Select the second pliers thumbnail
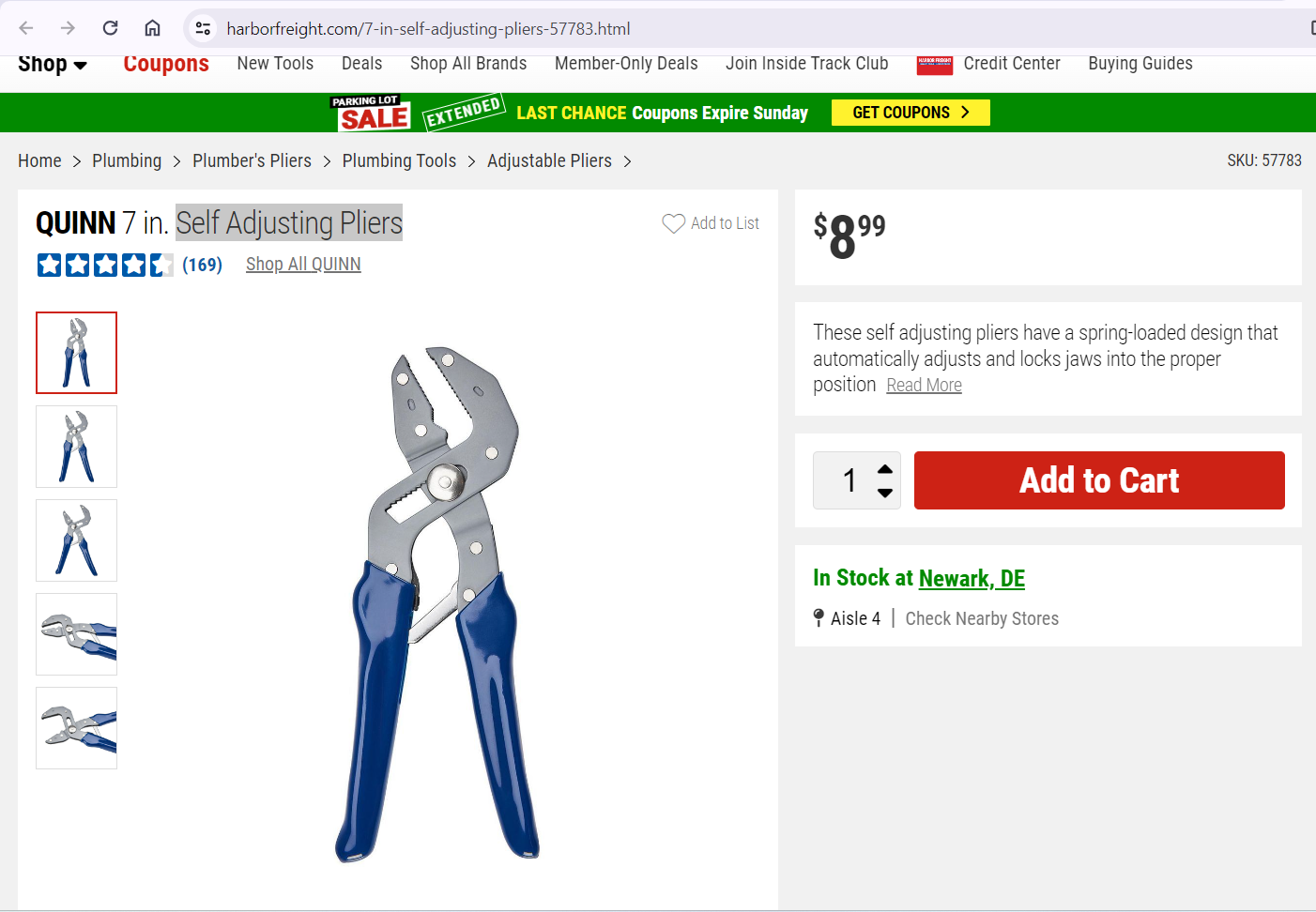Screen dimensions: 1316x912 pos(76,447)
